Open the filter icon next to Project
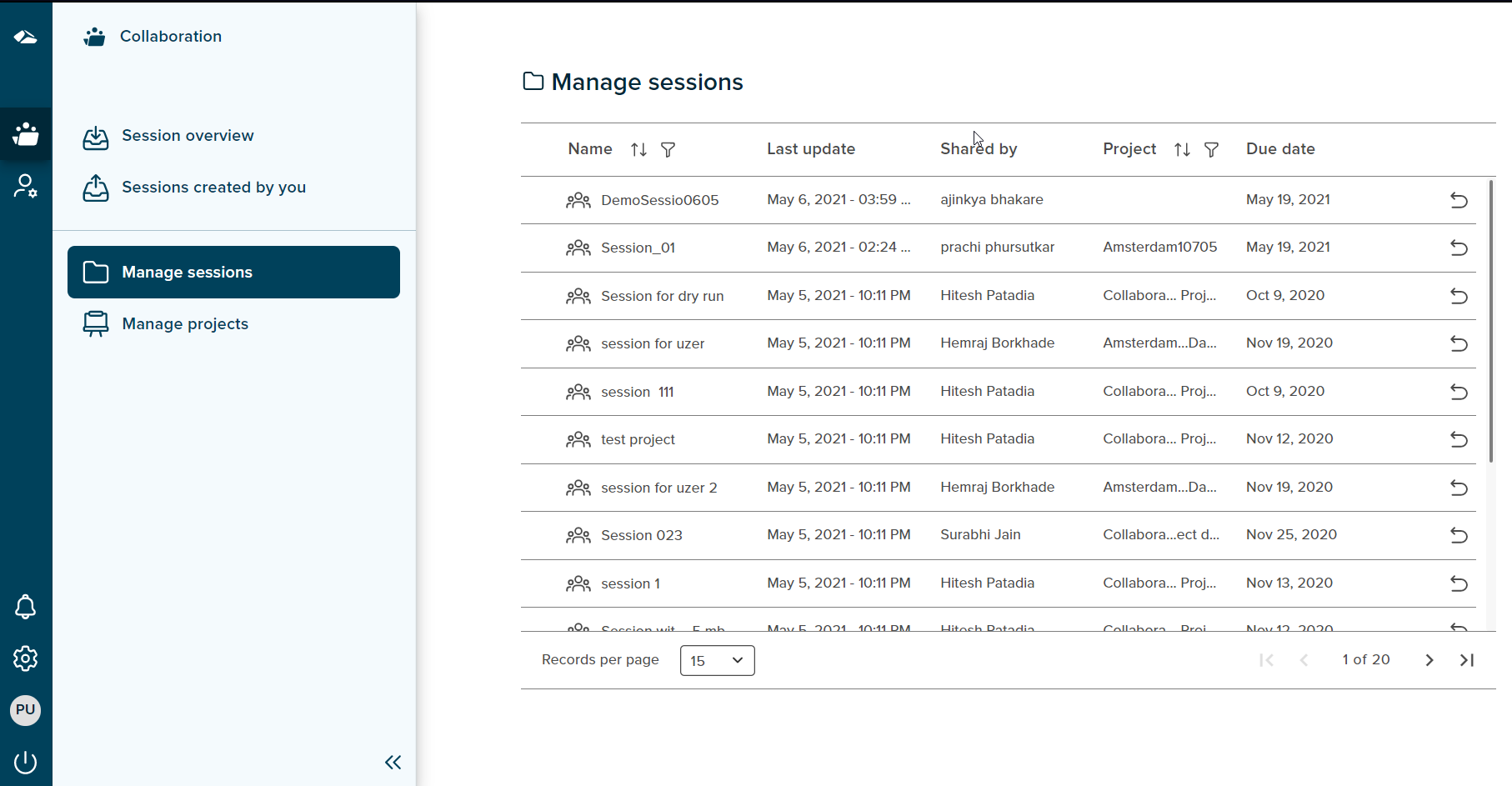This screenshot has width=1512, height=786. point(1212,150)
